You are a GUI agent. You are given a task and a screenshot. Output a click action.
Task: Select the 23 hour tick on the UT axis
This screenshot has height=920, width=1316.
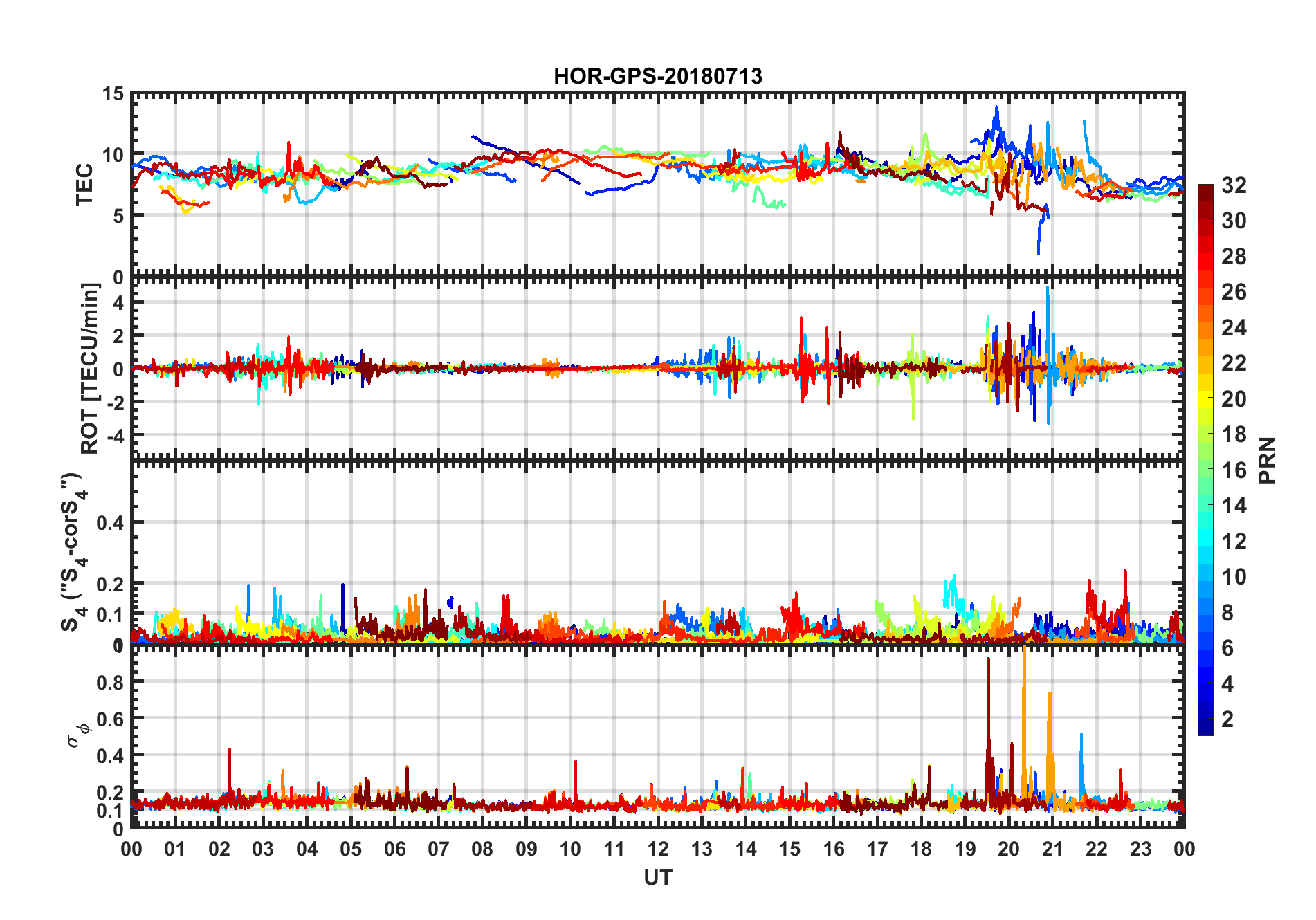1141,849
